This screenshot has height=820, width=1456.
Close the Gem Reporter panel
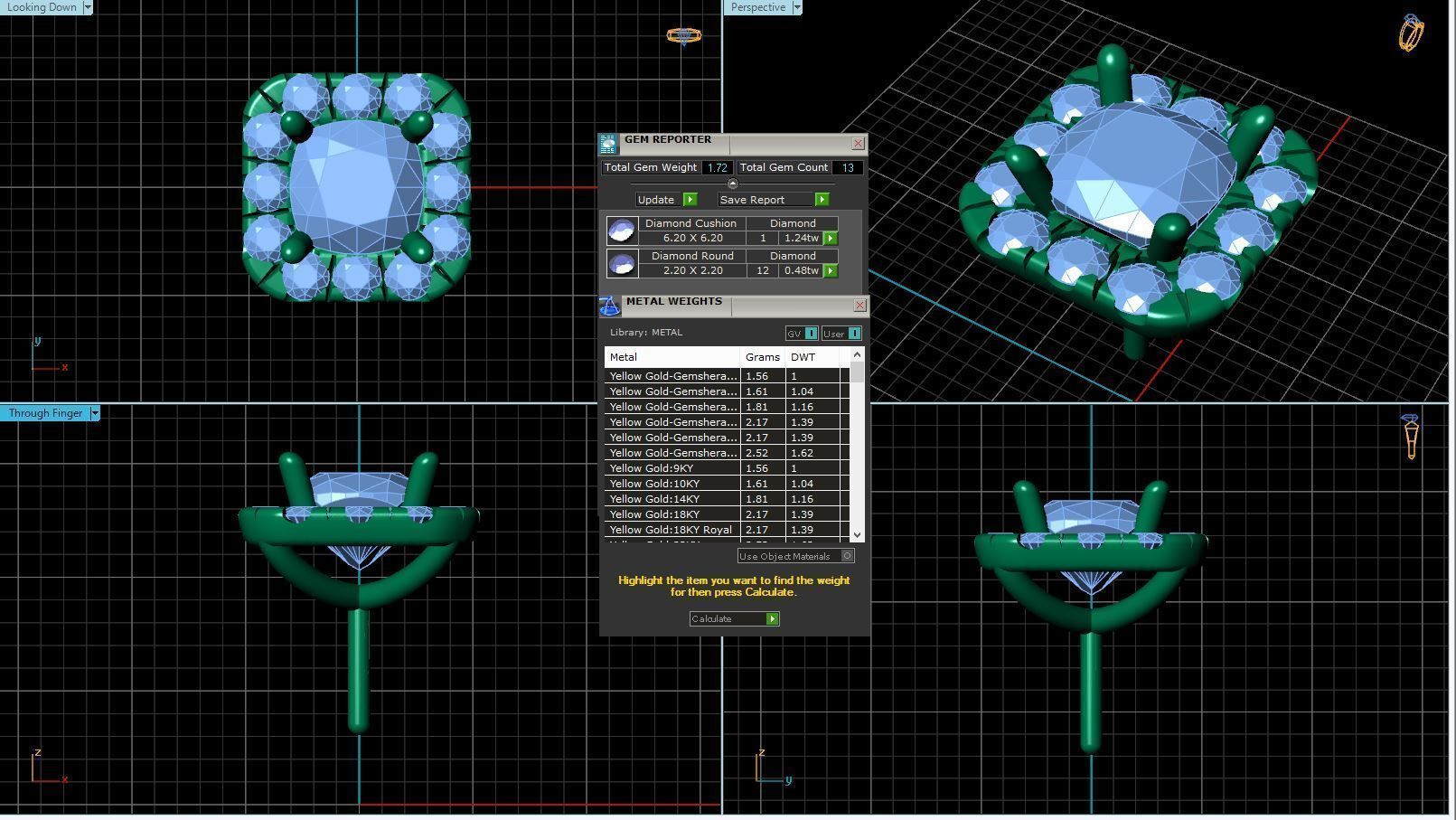[x=858, y=143]
